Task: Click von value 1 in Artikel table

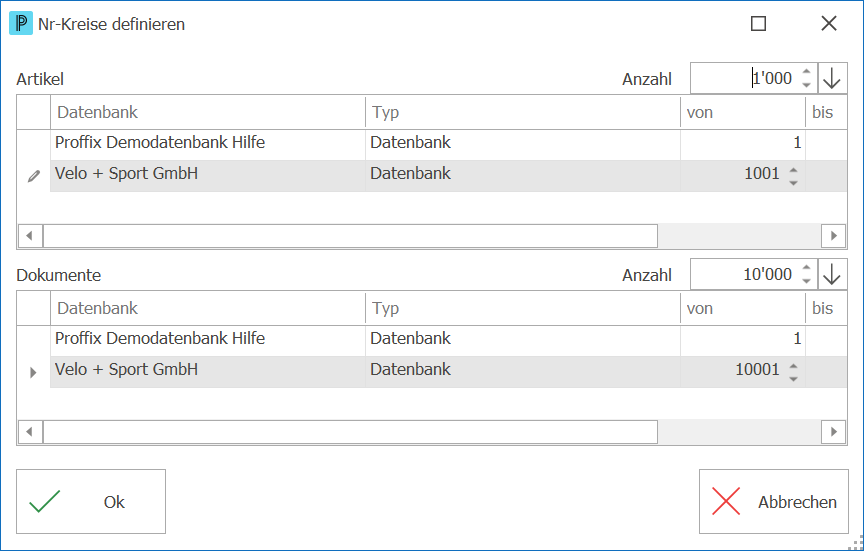Action: tap(743, 143)
